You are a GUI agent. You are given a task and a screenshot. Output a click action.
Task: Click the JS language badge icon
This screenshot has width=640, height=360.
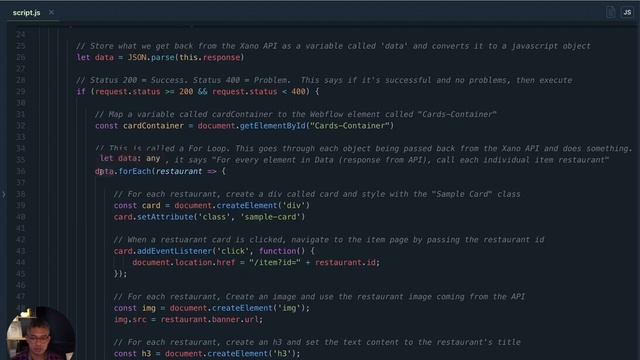click(627, 13)
